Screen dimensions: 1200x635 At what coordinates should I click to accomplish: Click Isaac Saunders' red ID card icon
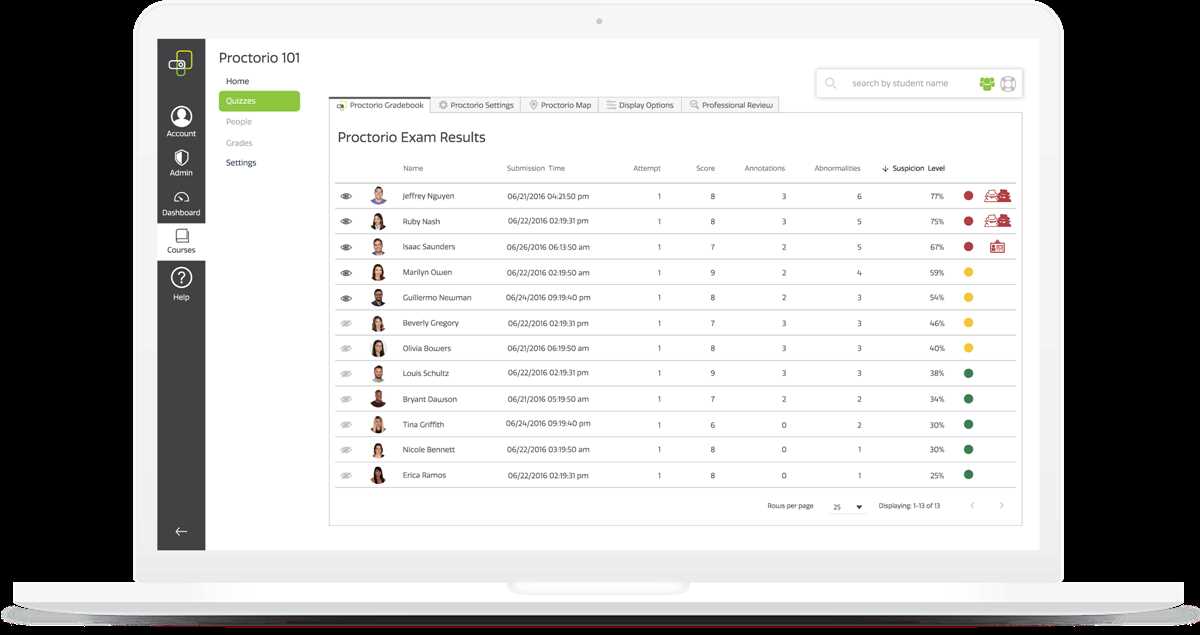pos(997,247)
